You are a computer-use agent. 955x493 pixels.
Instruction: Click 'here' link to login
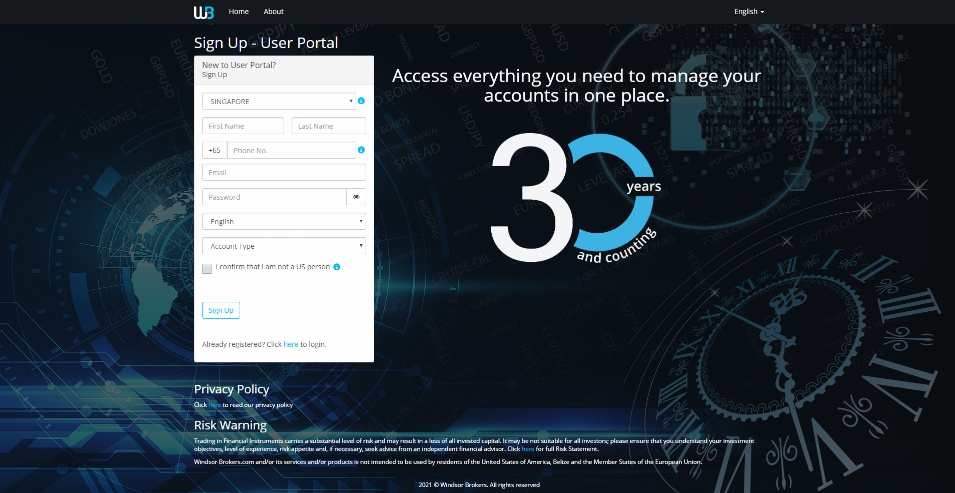tap(291, 344)
